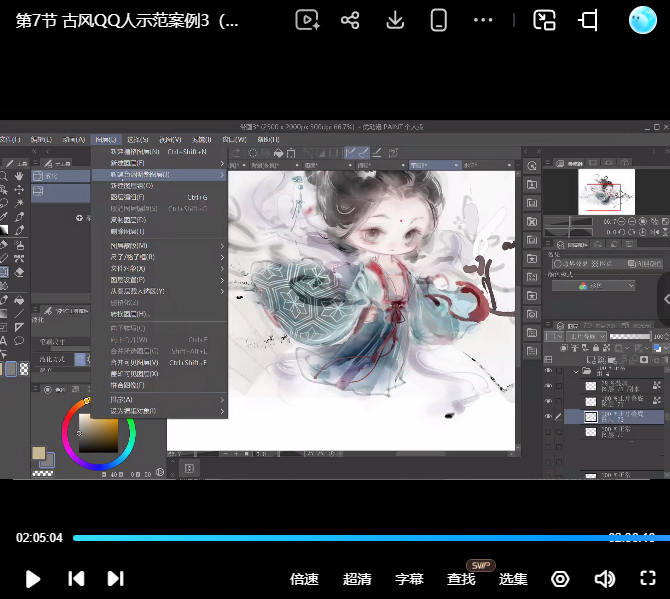
Task: Expand the 图层设置 submenu arrow
Action: [222, 280]
